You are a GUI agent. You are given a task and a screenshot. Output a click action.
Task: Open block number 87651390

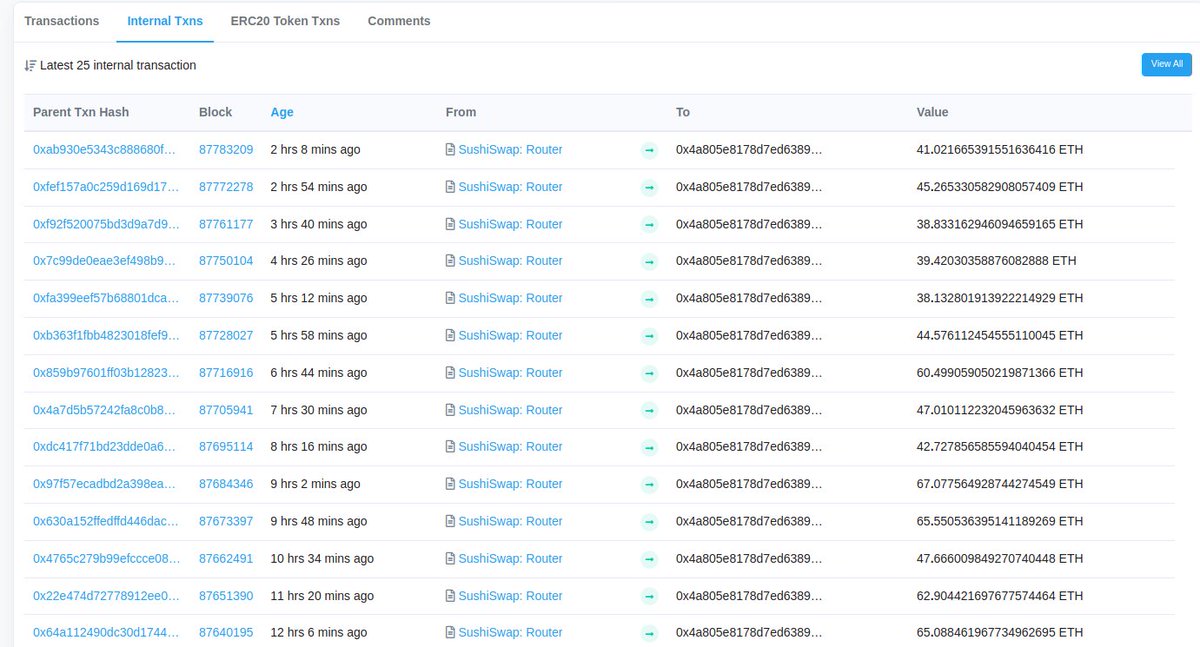click(x=226, y=596)
